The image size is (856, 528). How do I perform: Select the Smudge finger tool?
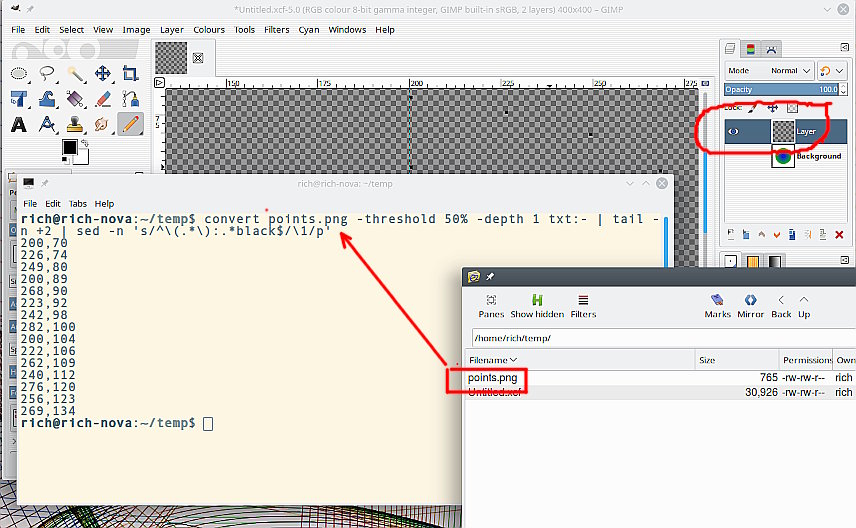click(103, 124)
